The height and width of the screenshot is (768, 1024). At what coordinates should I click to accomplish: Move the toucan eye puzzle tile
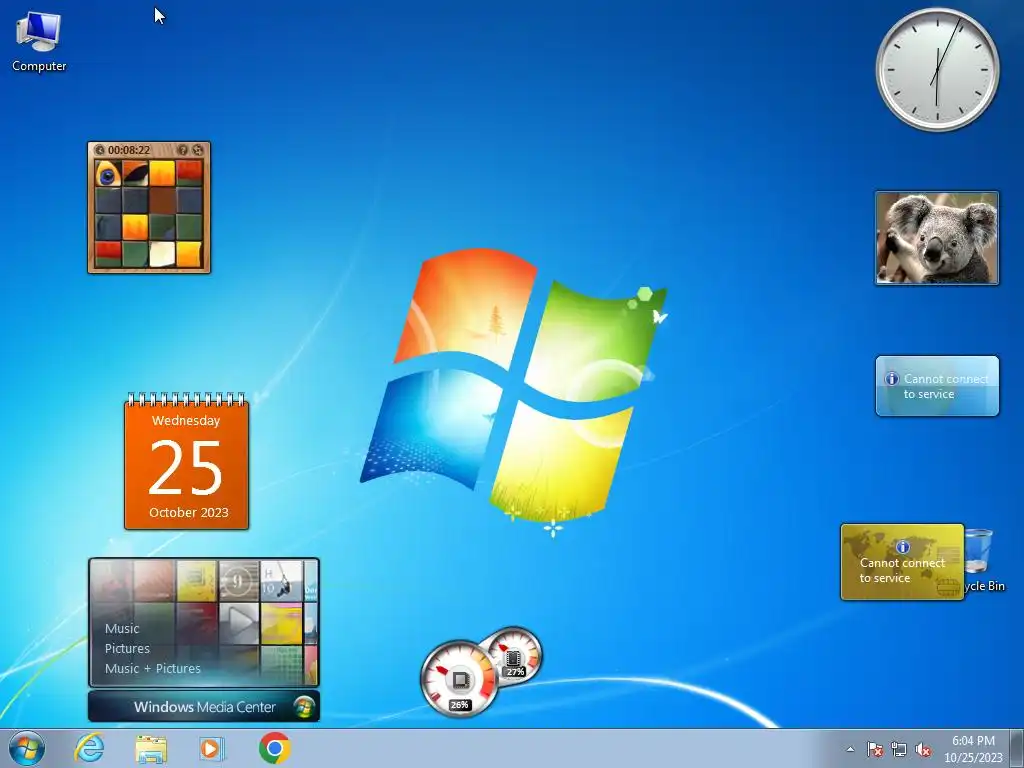coord(108,174)
